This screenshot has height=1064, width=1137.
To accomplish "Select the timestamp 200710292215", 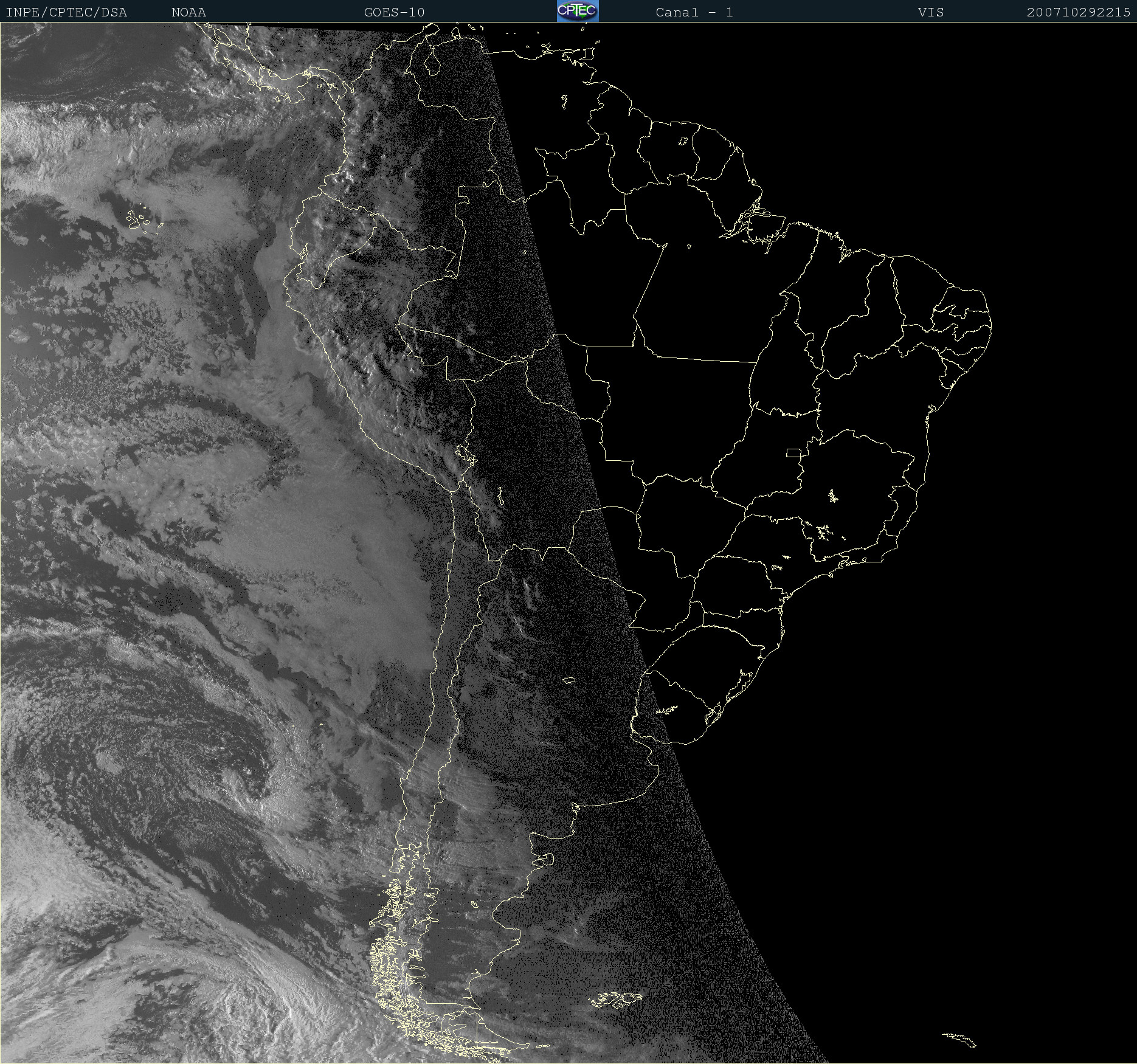I will pyautogui.click(x=1079, y=12).
